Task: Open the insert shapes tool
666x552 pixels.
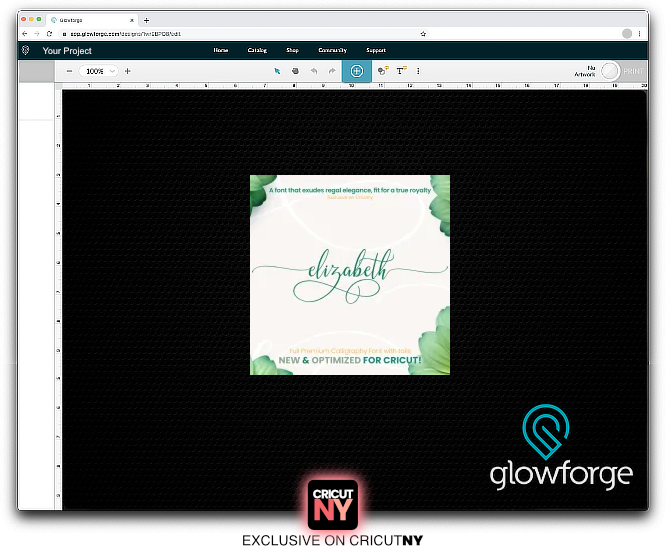Action: (383, 71)
